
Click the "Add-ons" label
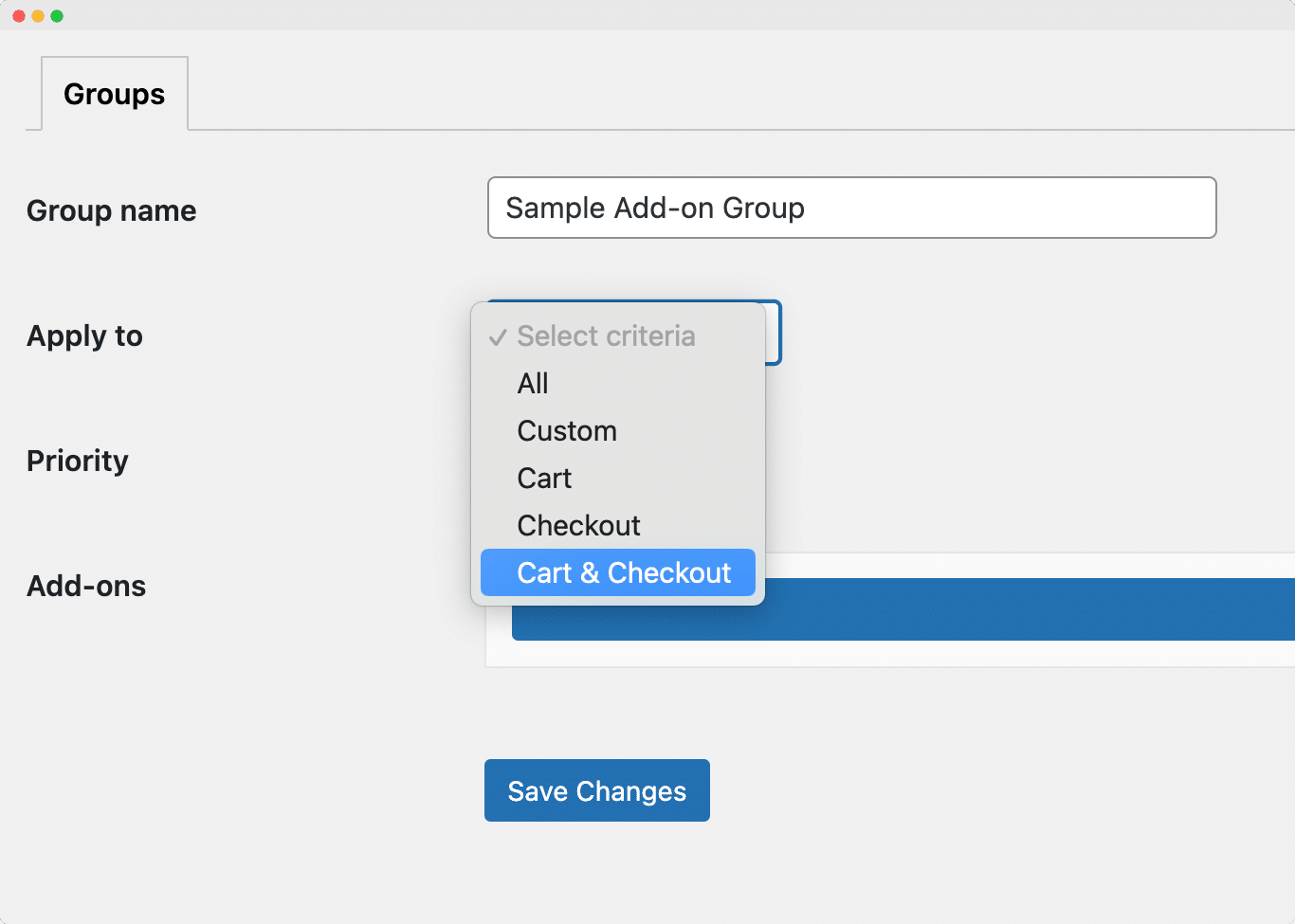tap(85, 586)
